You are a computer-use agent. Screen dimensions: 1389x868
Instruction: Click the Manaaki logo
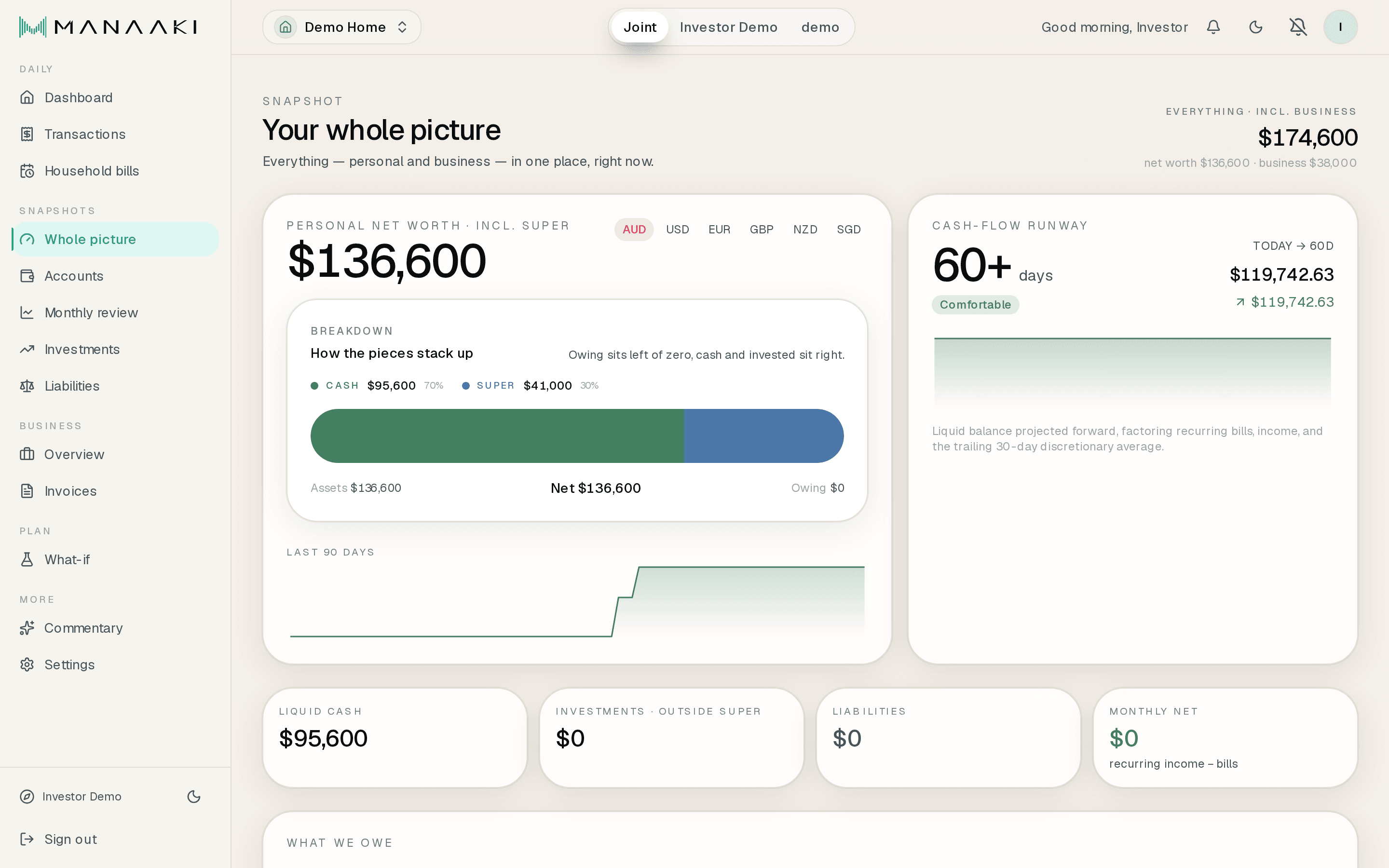click(108, 27)
